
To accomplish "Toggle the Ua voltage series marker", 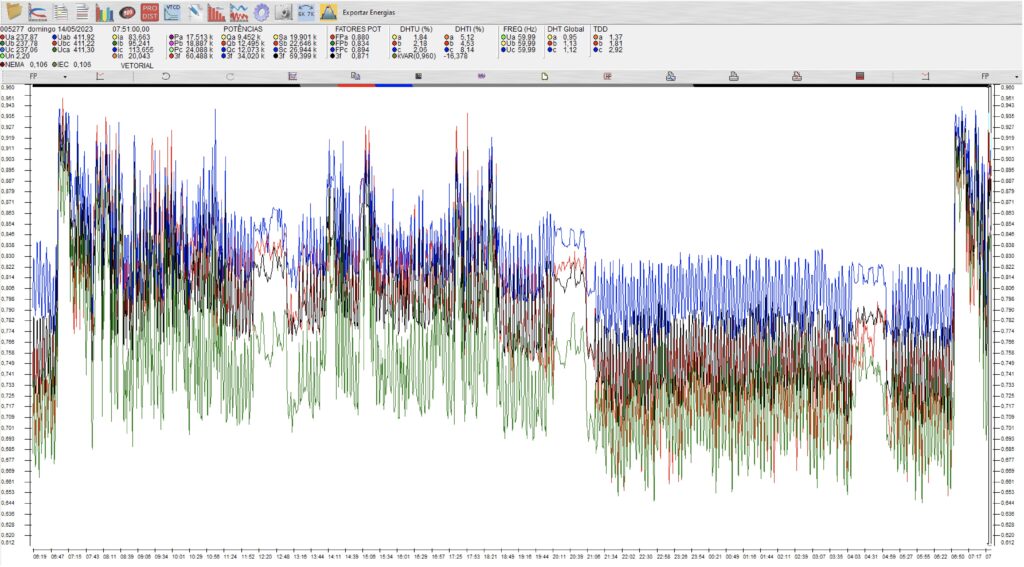I will (3, 37).
